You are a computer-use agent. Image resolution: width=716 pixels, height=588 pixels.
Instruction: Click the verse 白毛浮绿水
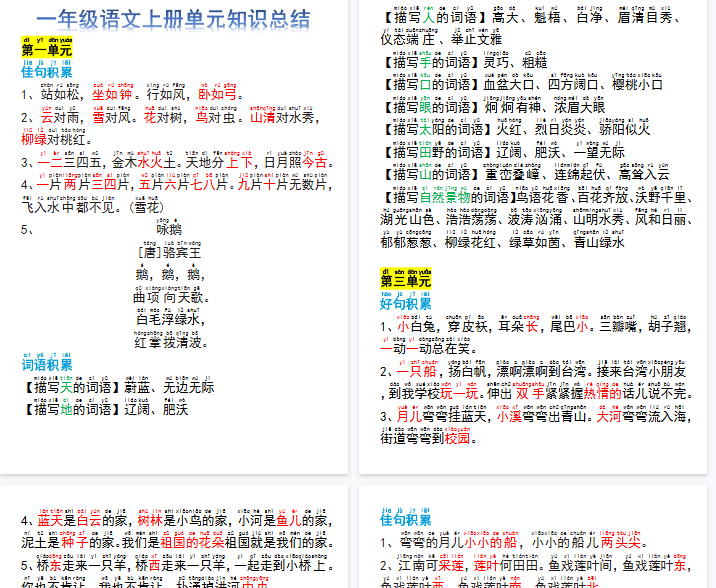click(x=170, y=317)
